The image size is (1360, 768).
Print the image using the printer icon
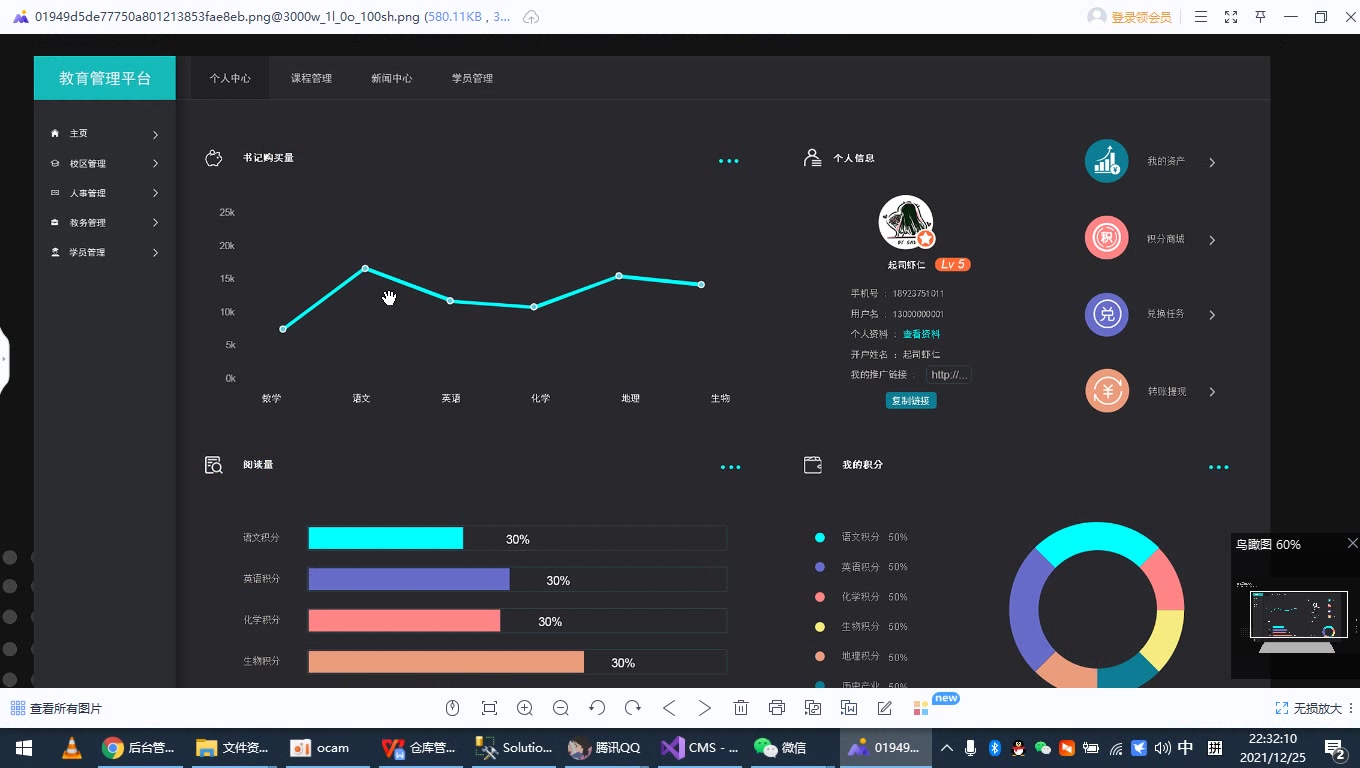point(777,708)
